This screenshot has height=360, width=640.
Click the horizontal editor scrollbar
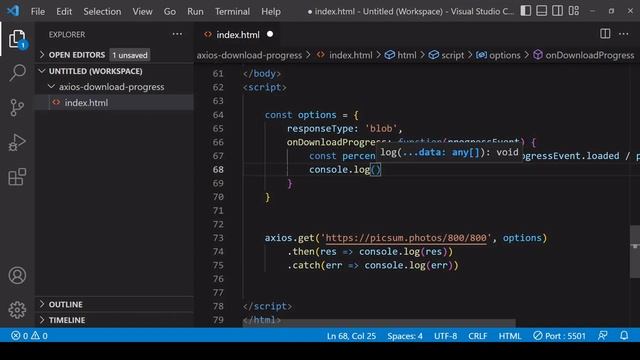(x=379, y=322)
